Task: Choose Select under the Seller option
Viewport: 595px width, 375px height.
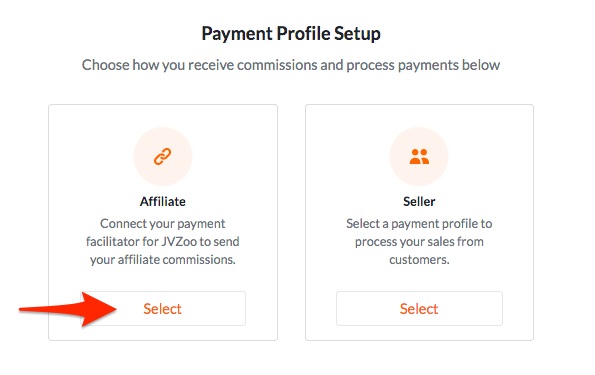Action: (x=419, y=309)
